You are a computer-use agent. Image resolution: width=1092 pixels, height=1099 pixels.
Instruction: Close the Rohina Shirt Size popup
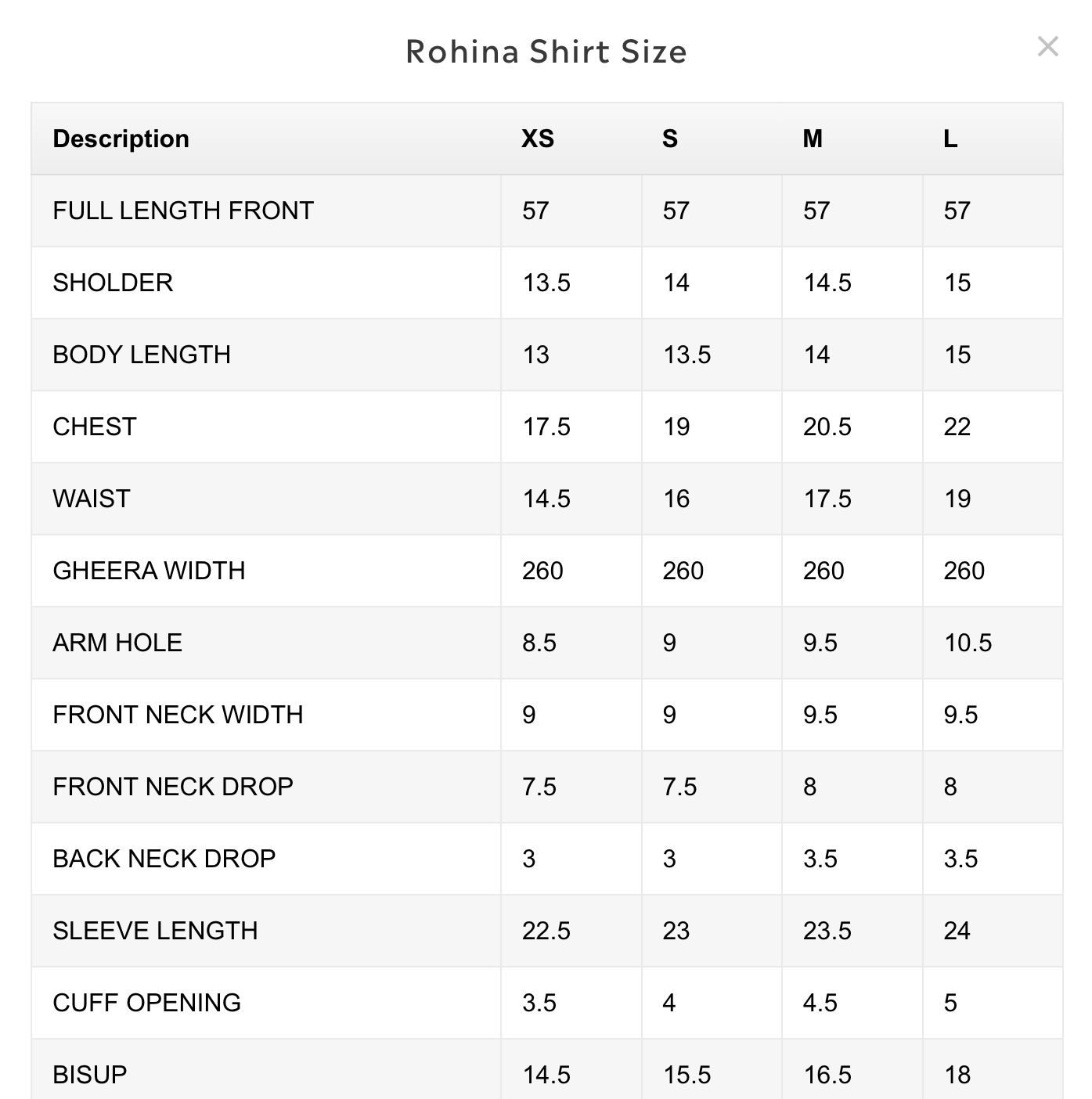click(1047, 47)
